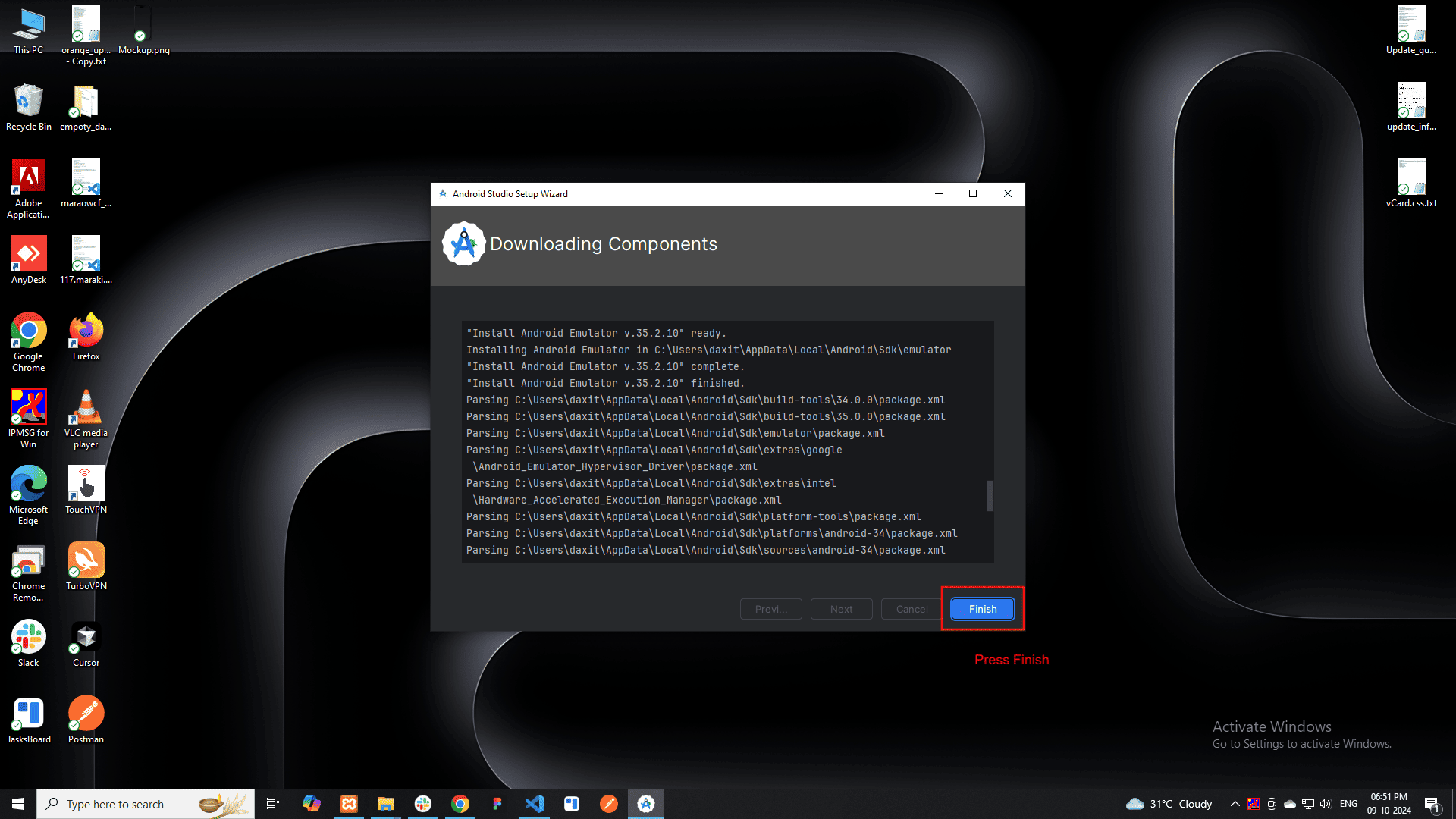Image resolution: width=1456 pixels, height=819 pixels.
Task: Click the Windows Start button
Action: [18, 804]
